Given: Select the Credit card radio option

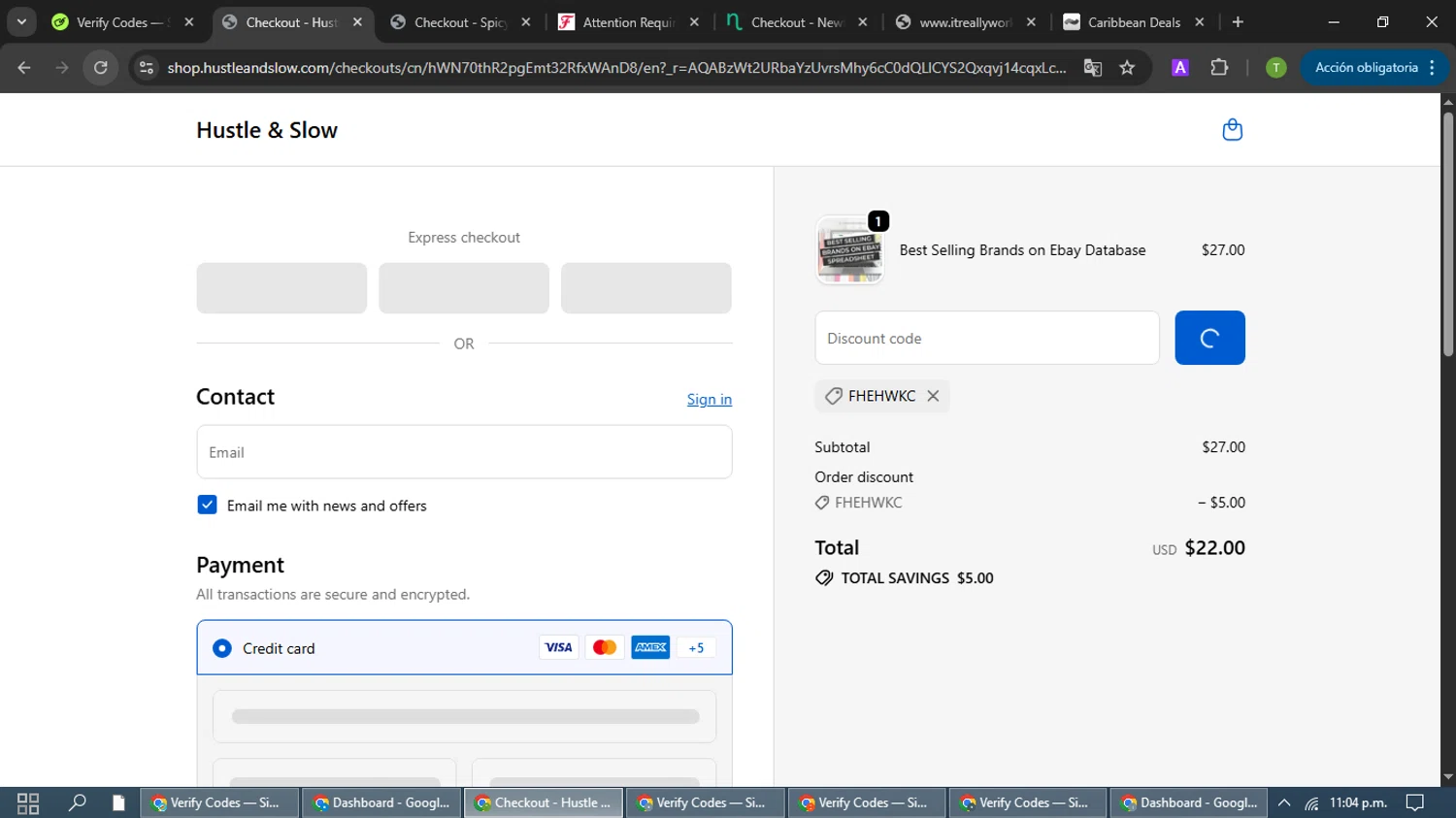Looking at the screenshot, I should coord(222,648).
